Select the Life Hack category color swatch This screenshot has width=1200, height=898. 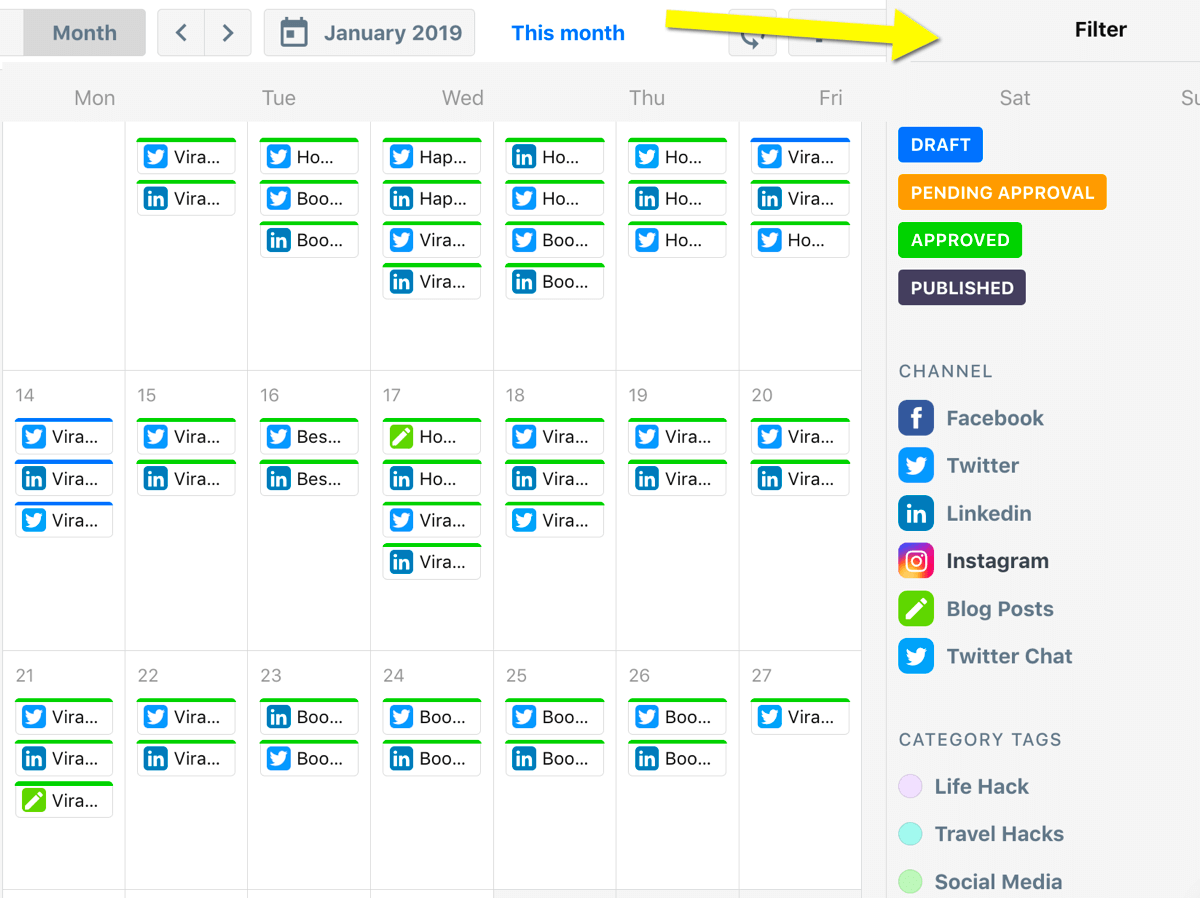click(910, 786)
